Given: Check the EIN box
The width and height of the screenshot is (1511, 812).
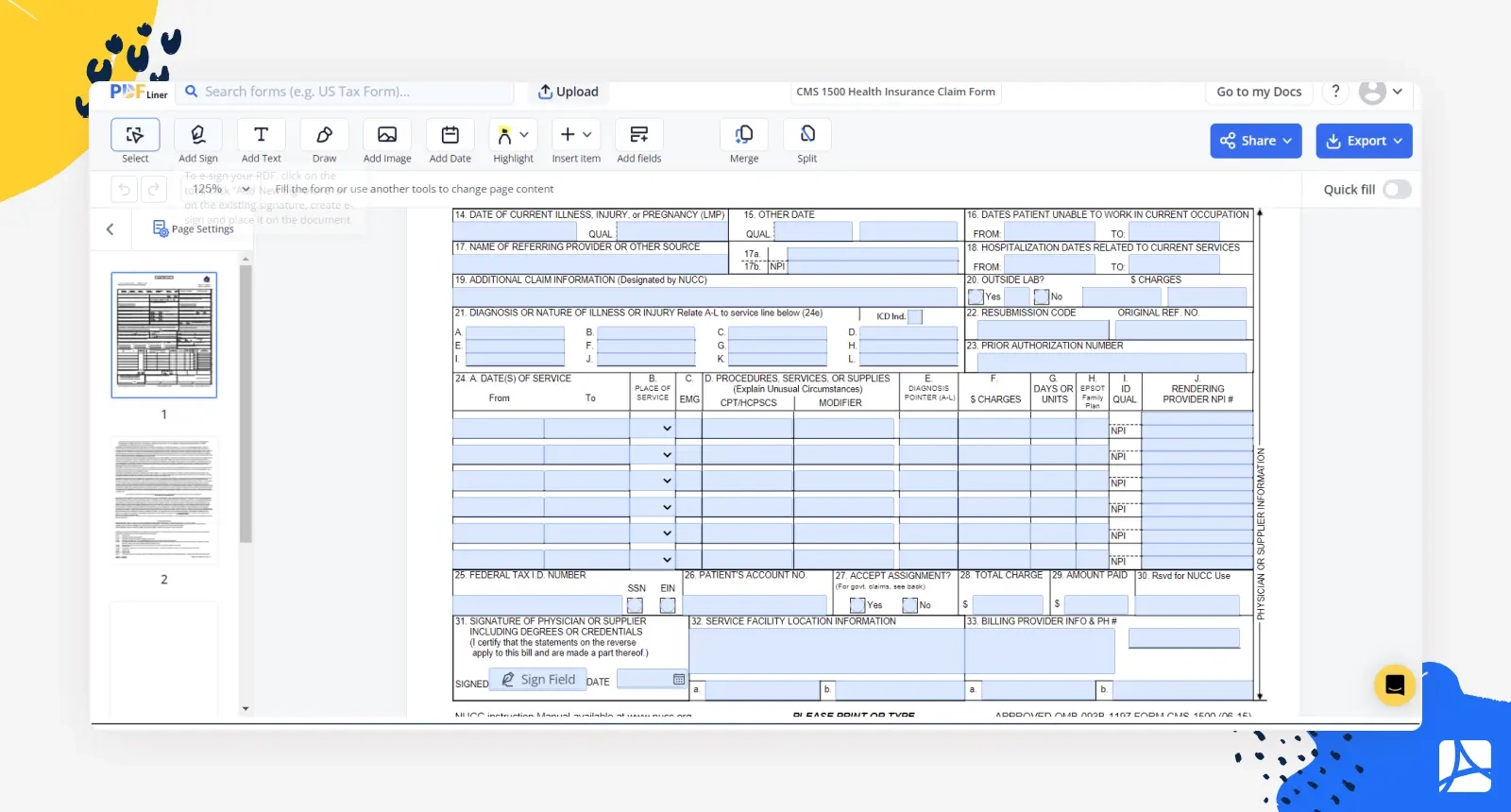Looking at the screenshot, I should 668,605.
